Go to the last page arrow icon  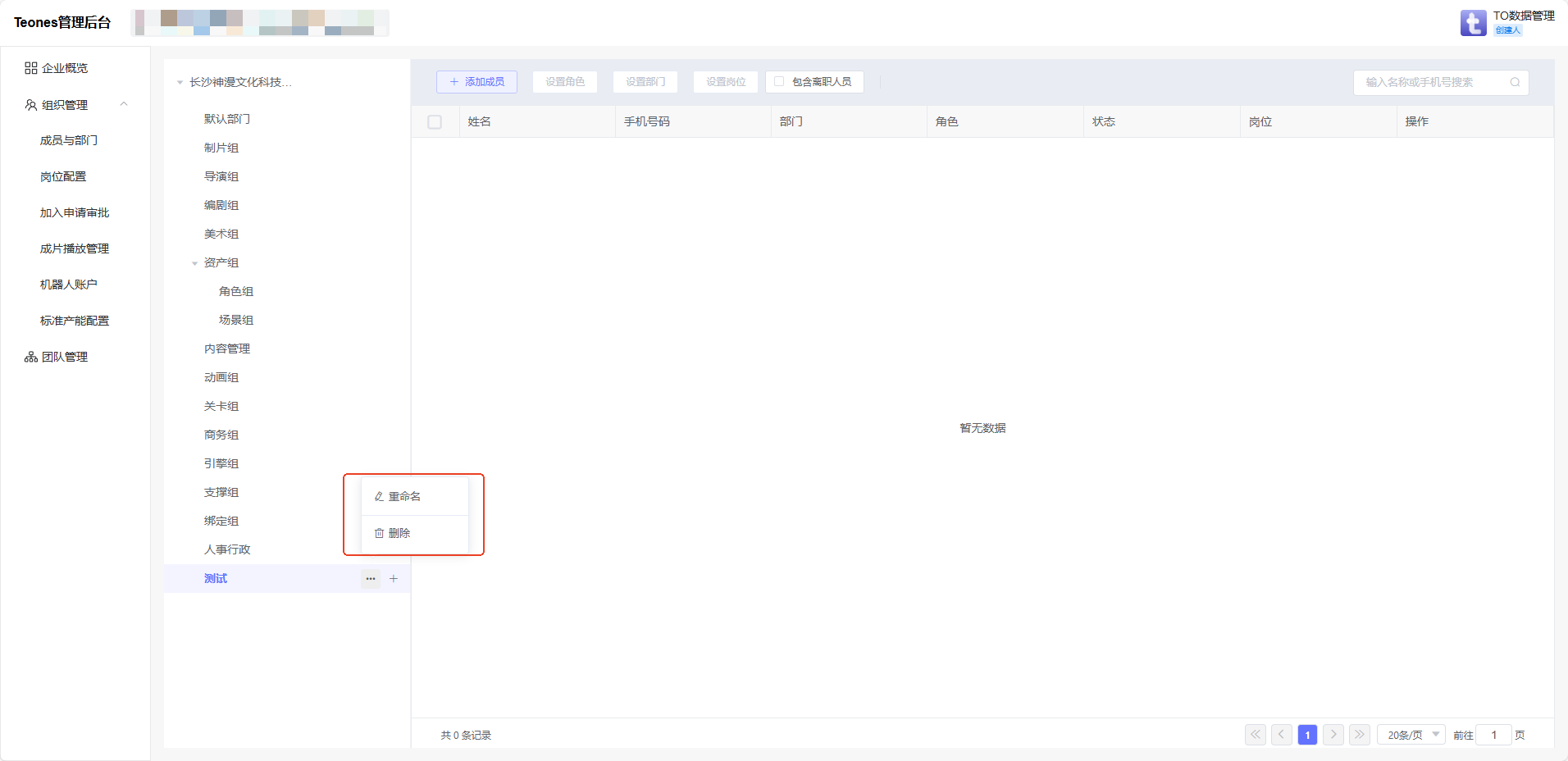[1359, 735]
